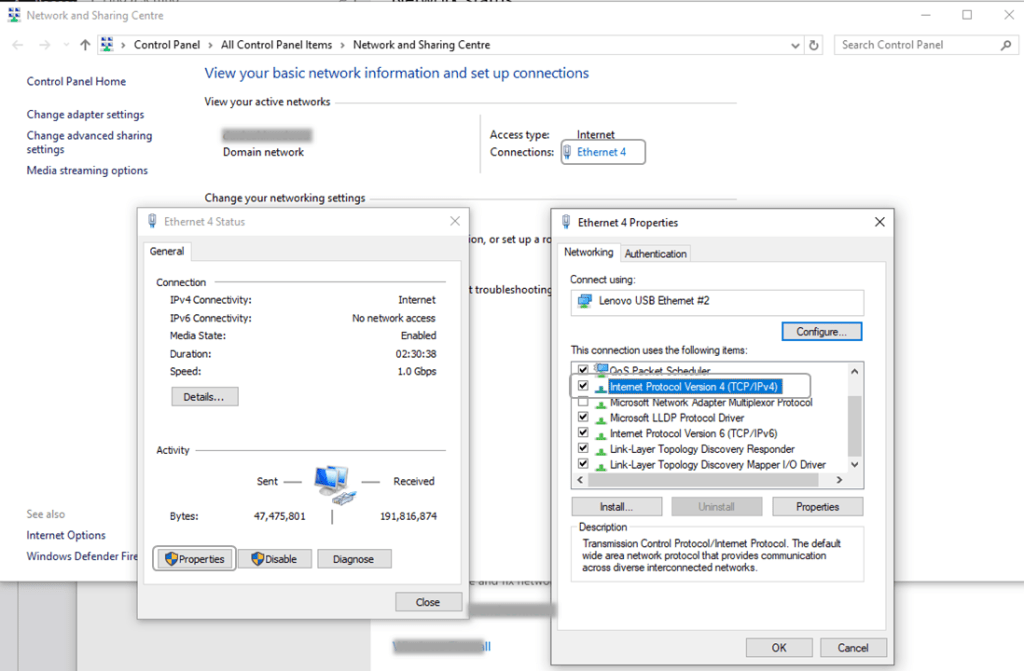Switch to the Authentication tab

pyautogui.click(x=655, y=254)
